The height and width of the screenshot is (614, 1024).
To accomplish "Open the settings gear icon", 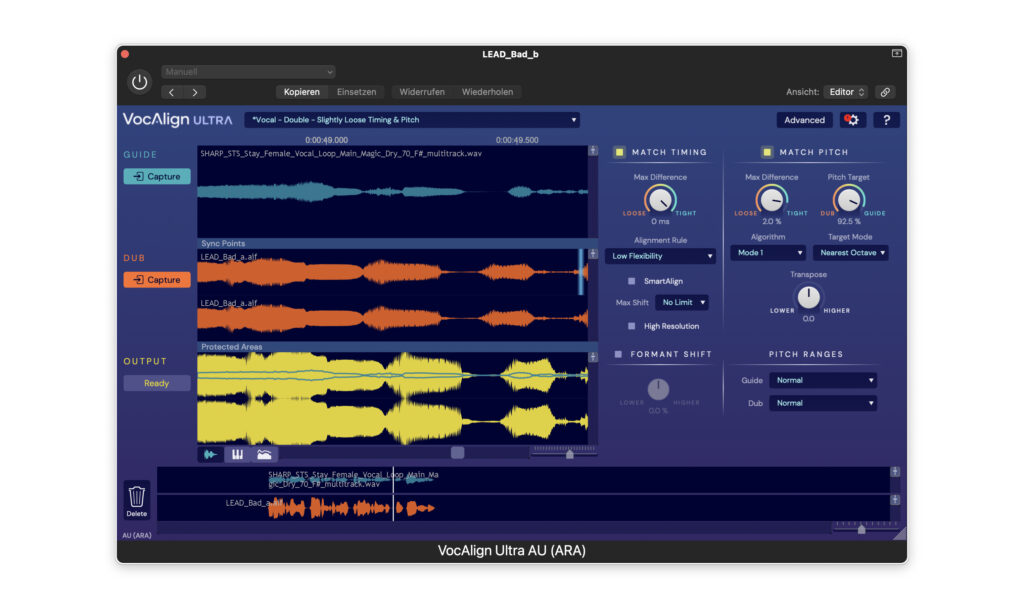I will 852,120.
